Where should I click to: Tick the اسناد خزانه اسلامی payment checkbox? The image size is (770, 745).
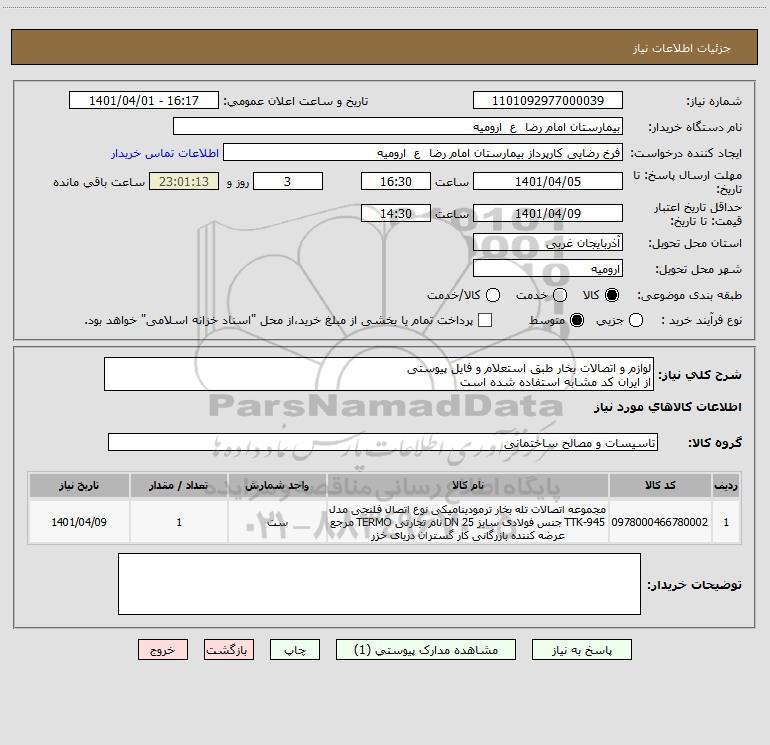click(x=485, y=320)
